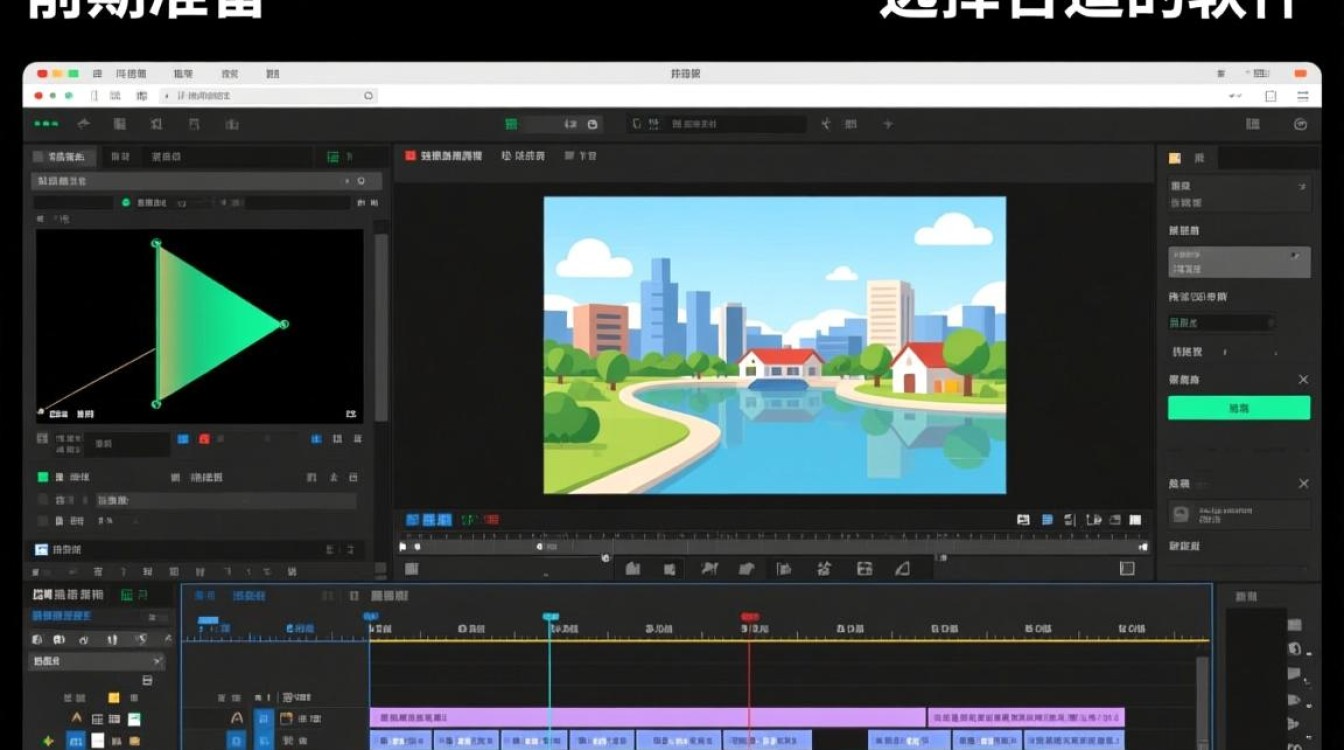Click the search icon in the address bar

368,96
